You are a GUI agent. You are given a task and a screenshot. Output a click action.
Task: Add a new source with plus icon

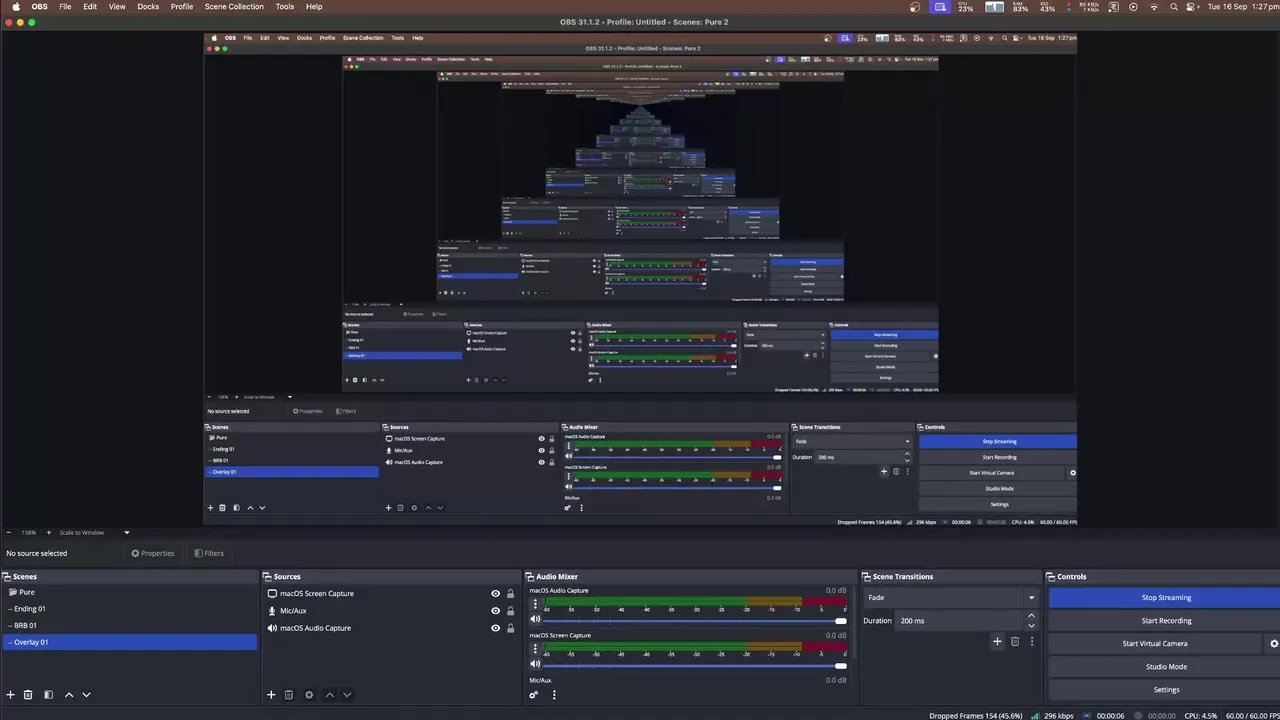271,694
